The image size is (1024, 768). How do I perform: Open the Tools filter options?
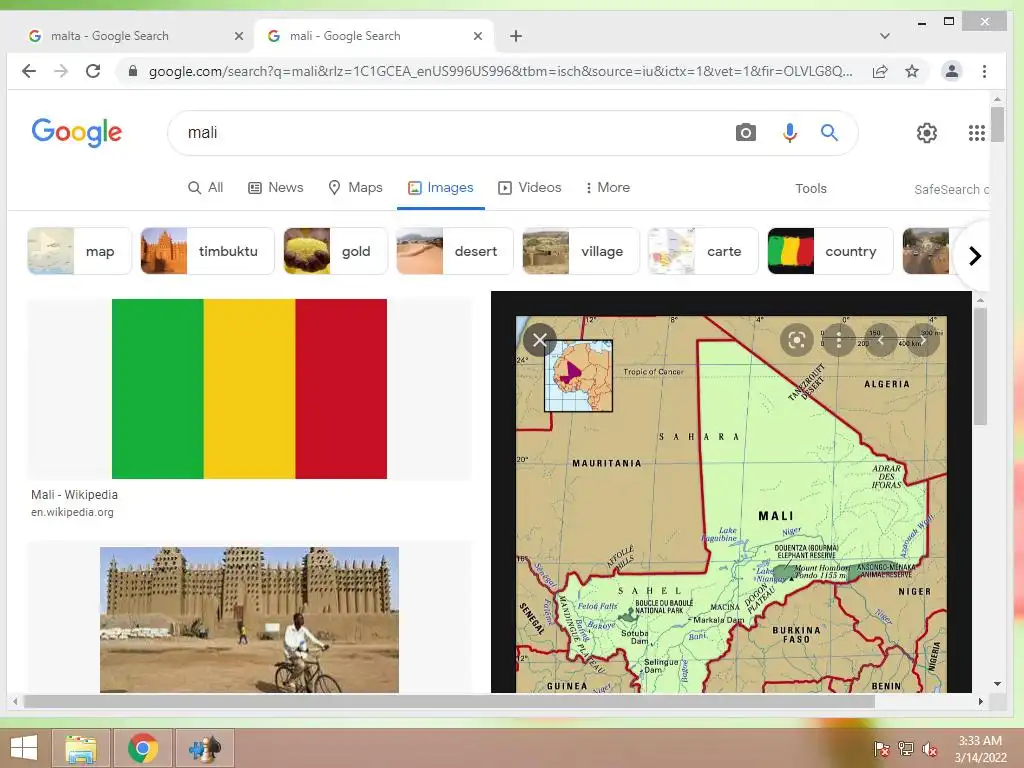pos(810,189)
